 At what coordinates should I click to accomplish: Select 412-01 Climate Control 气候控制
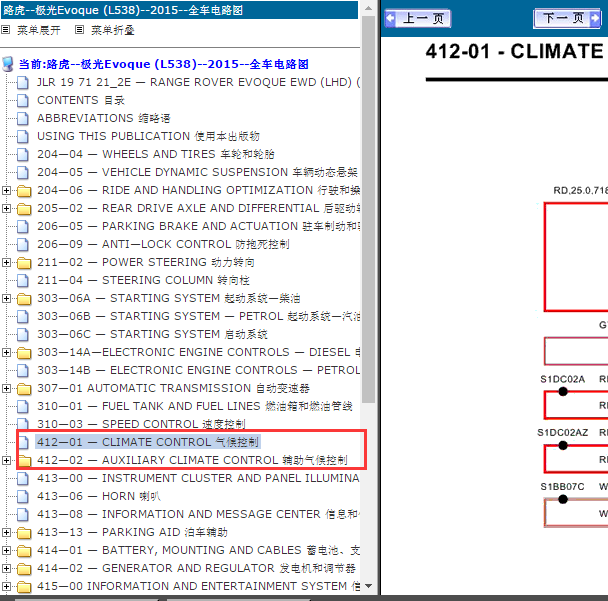[148, 442]
